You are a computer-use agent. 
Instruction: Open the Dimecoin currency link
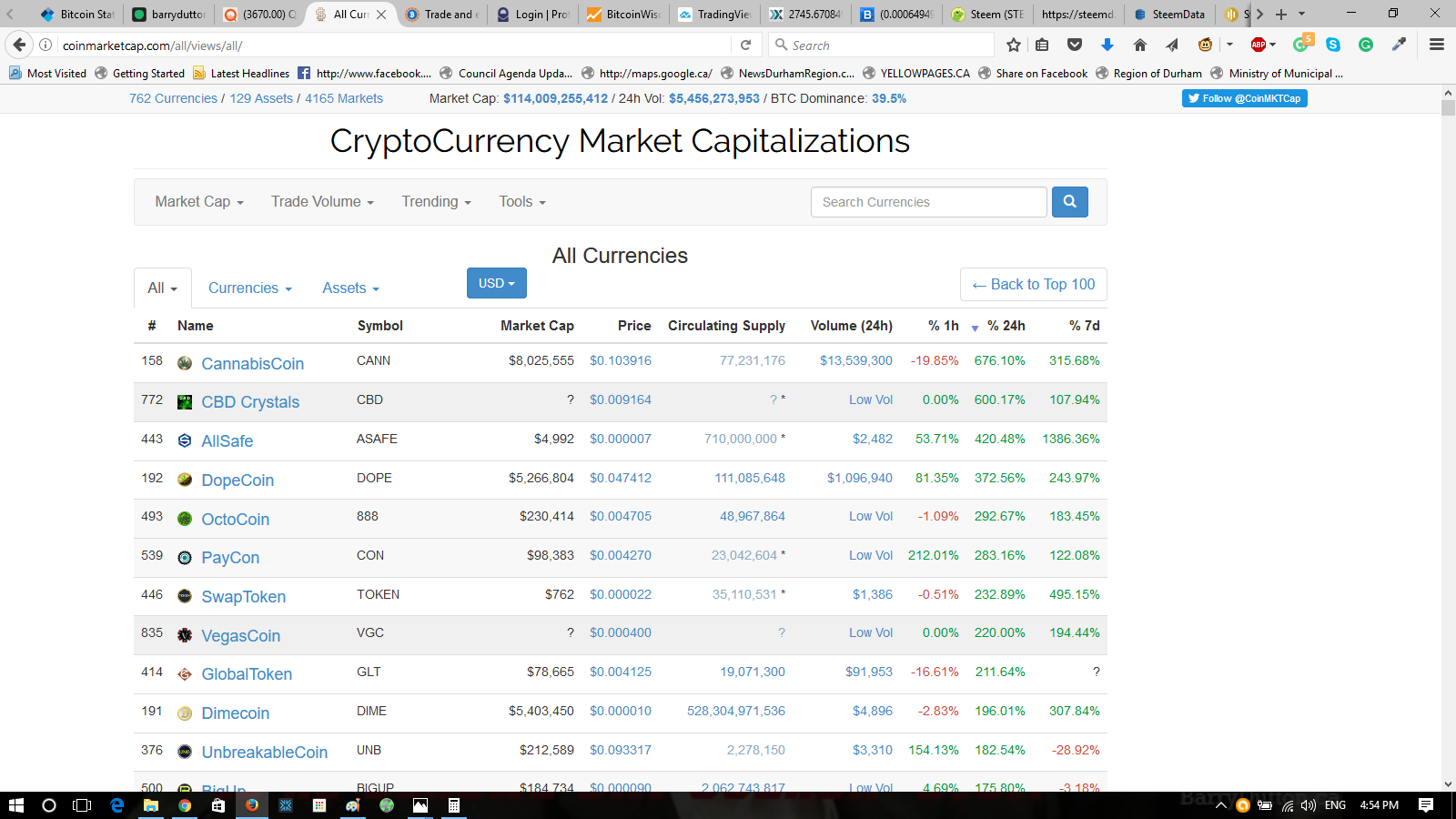point(236,713)
